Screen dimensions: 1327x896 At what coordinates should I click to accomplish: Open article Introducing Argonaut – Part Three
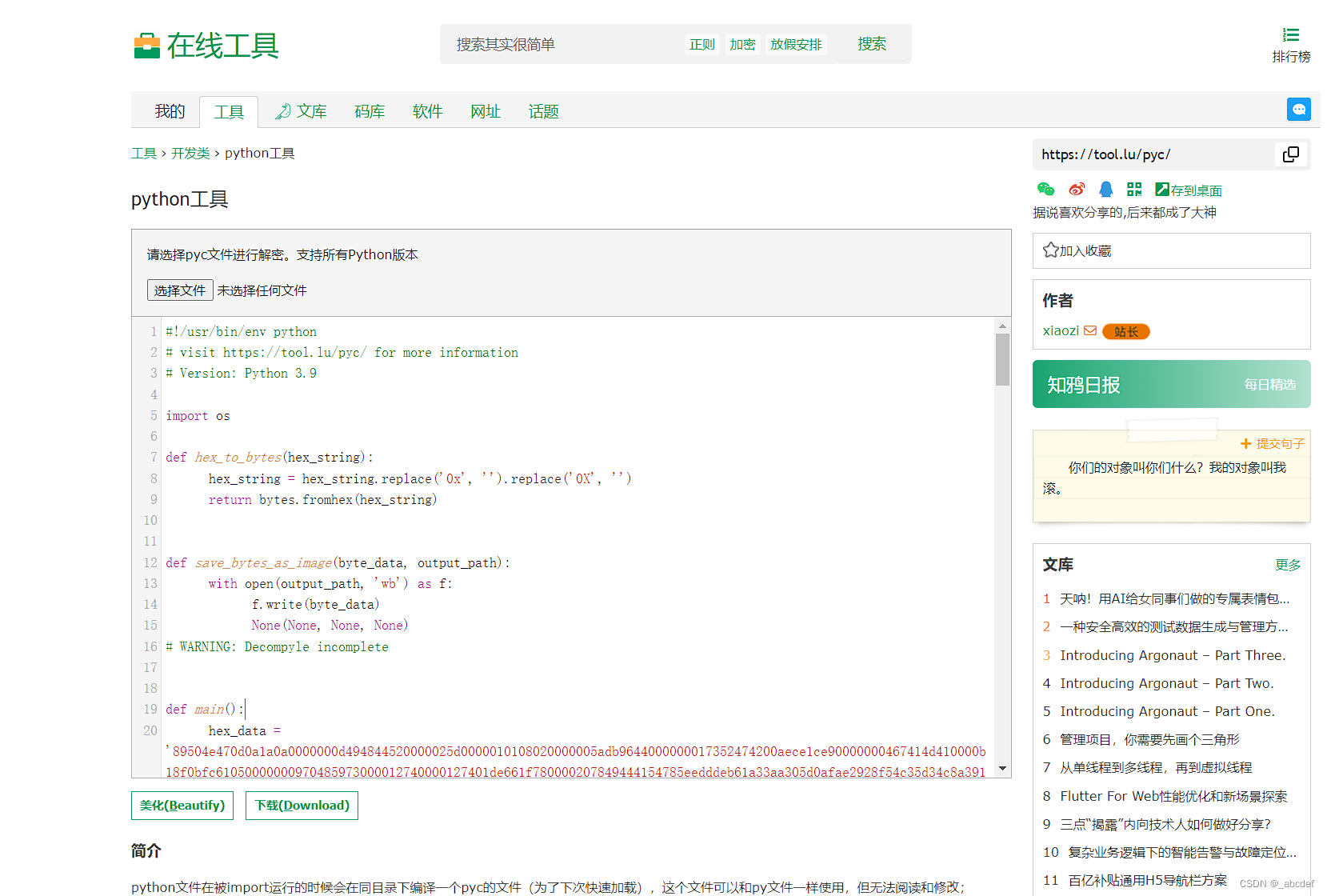[1173, 655]
